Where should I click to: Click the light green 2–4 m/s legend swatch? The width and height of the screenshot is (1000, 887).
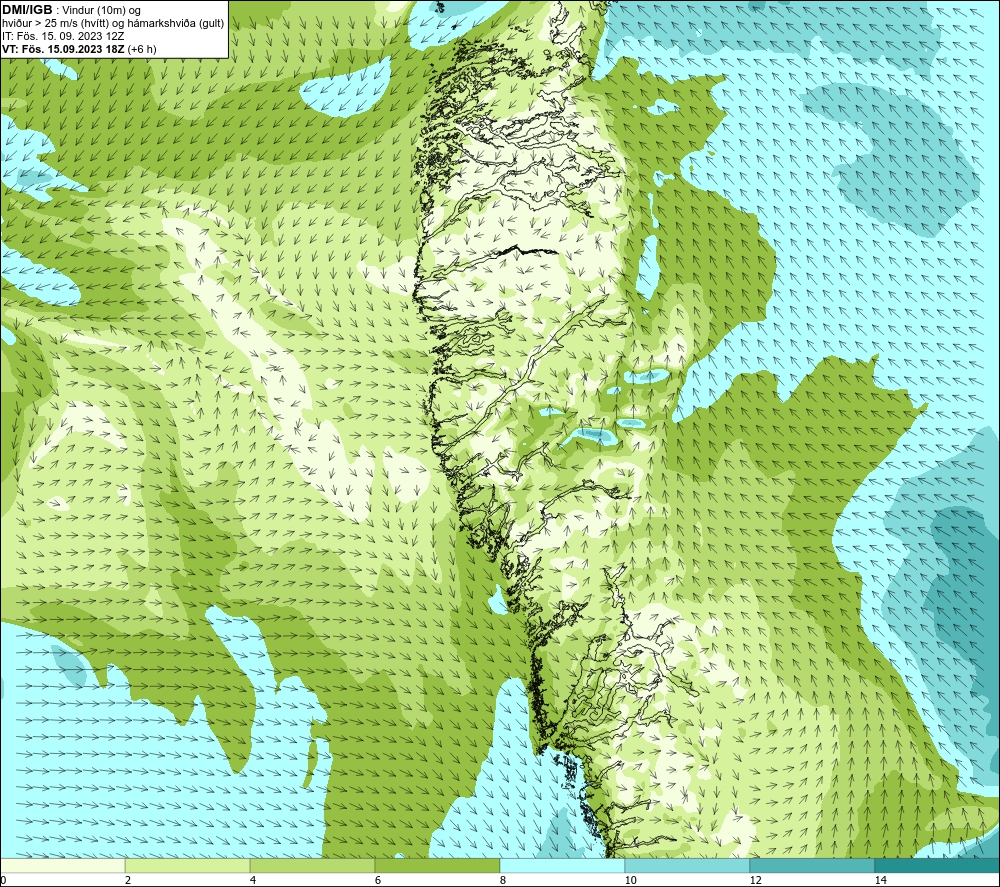coord(188,865)
